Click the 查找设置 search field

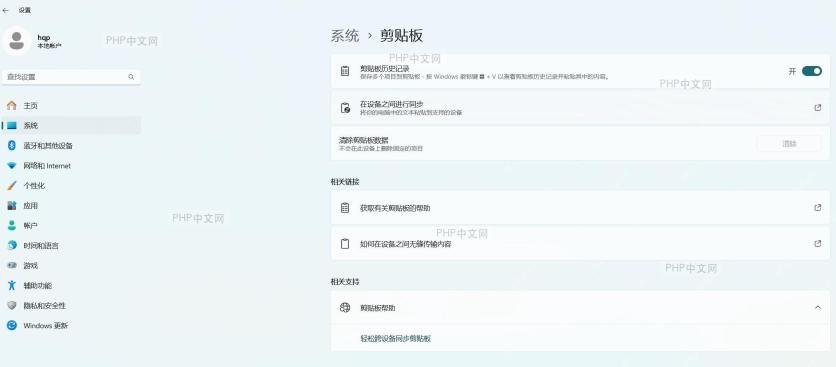coord(71,77)
